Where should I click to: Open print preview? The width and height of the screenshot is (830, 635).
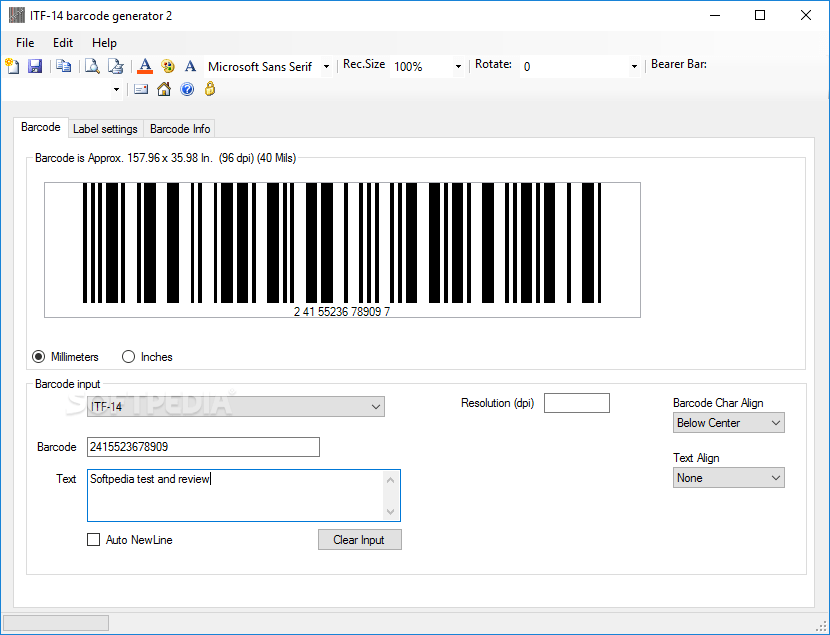90,65
